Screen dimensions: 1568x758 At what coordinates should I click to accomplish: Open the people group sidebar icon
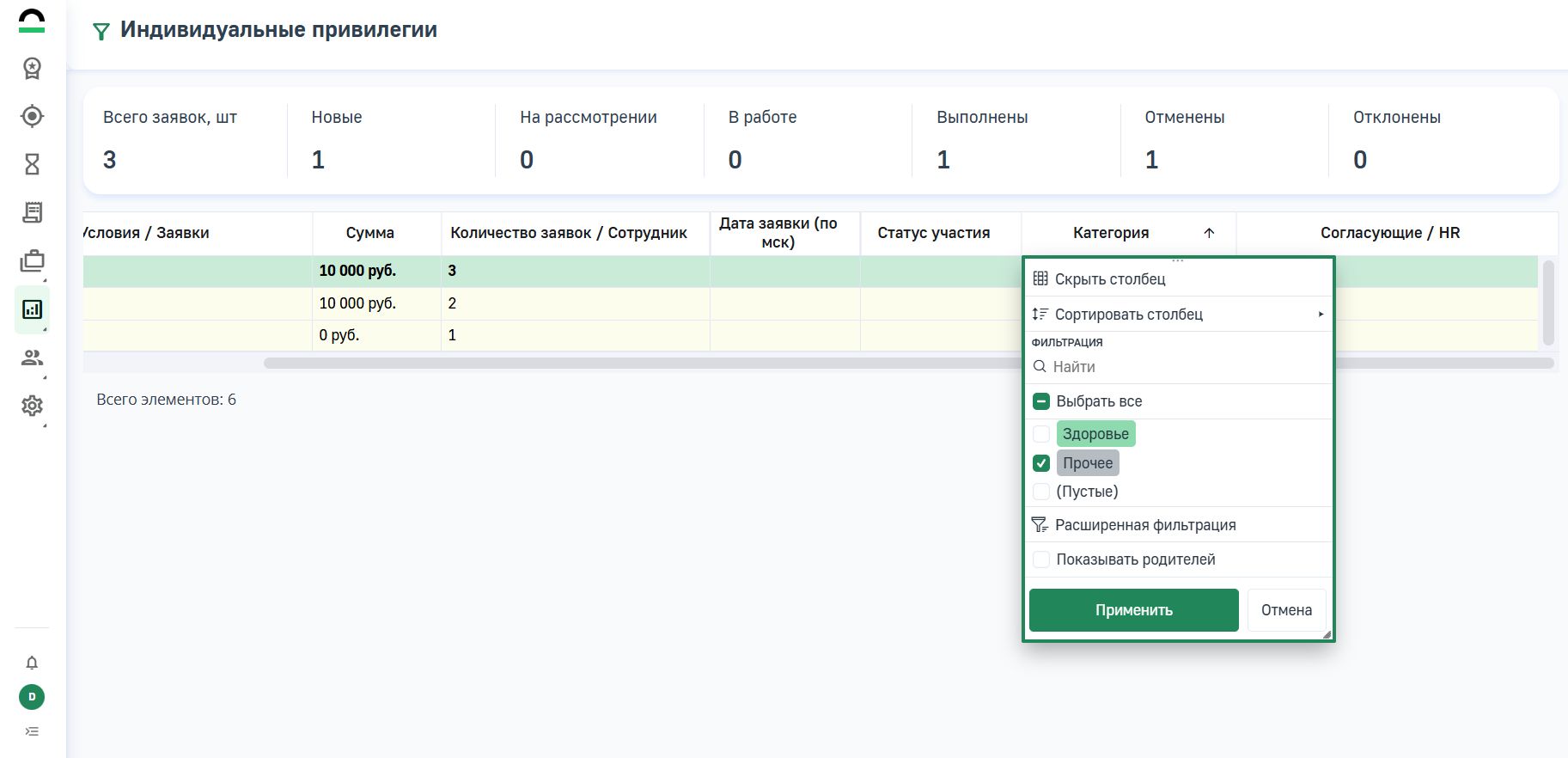[32, 358]
